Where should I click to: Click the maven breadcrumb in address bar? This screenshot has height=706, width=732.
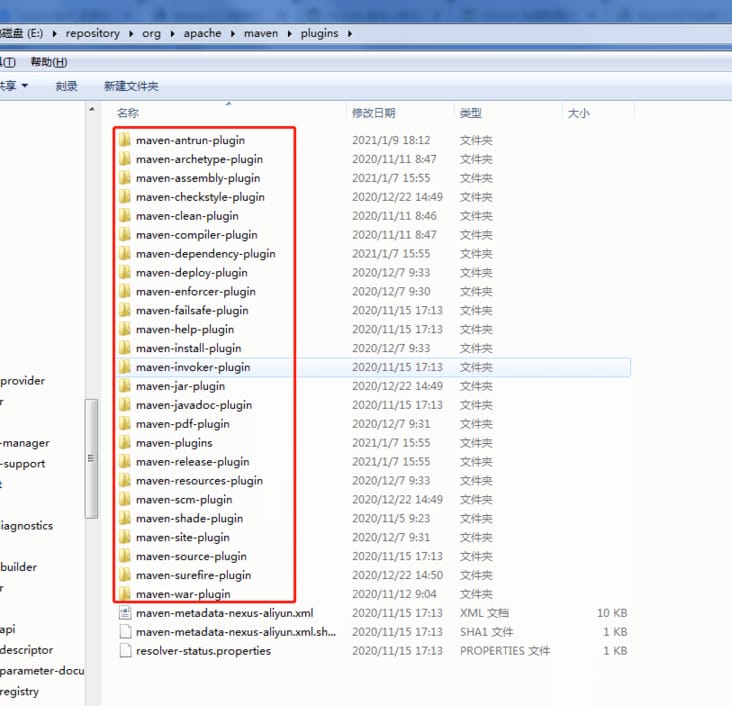click(261, 33)
